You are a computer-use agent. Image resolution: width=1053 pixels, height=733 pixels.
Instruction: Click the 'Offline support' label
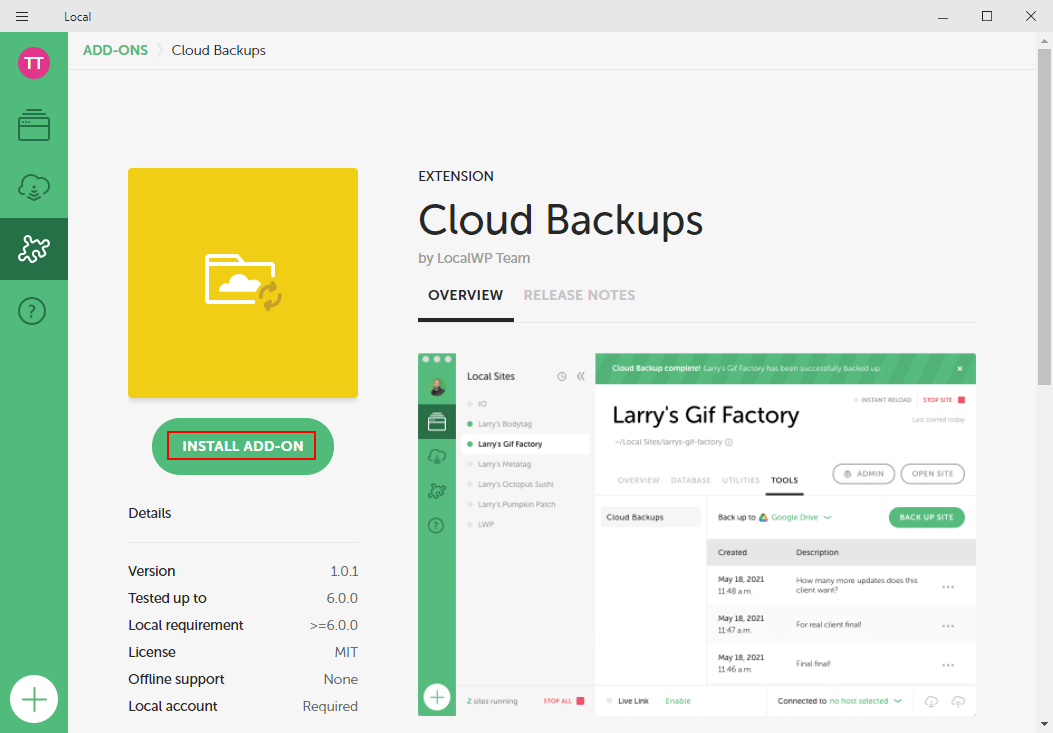pyautogui.click(x=176, y=679)
